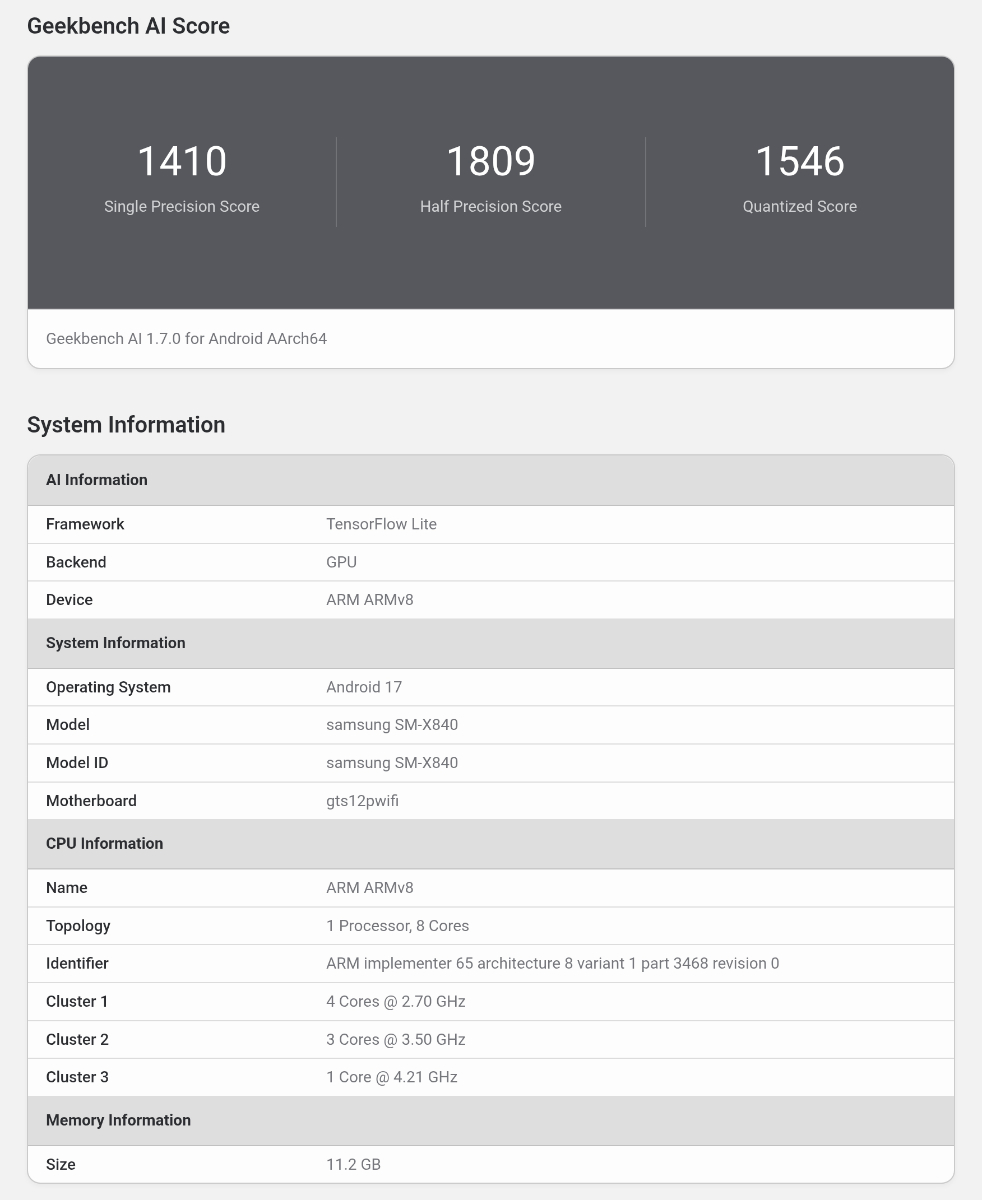982x1200 pixels.
Task: Click the 'Motherboard' row label
Action: pos(91,801)
